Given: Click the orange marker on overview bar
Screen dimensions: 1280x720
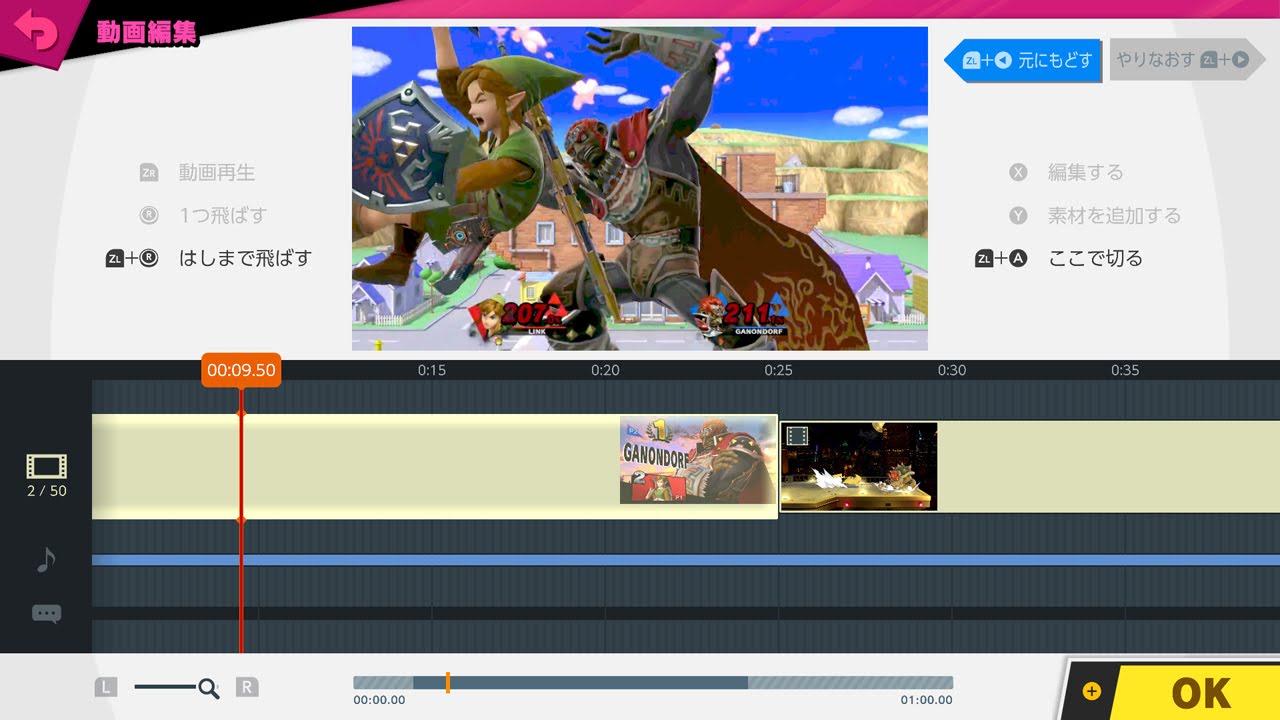Looking at the screenshot, I should pyautogui.click(x=448, y=683).
